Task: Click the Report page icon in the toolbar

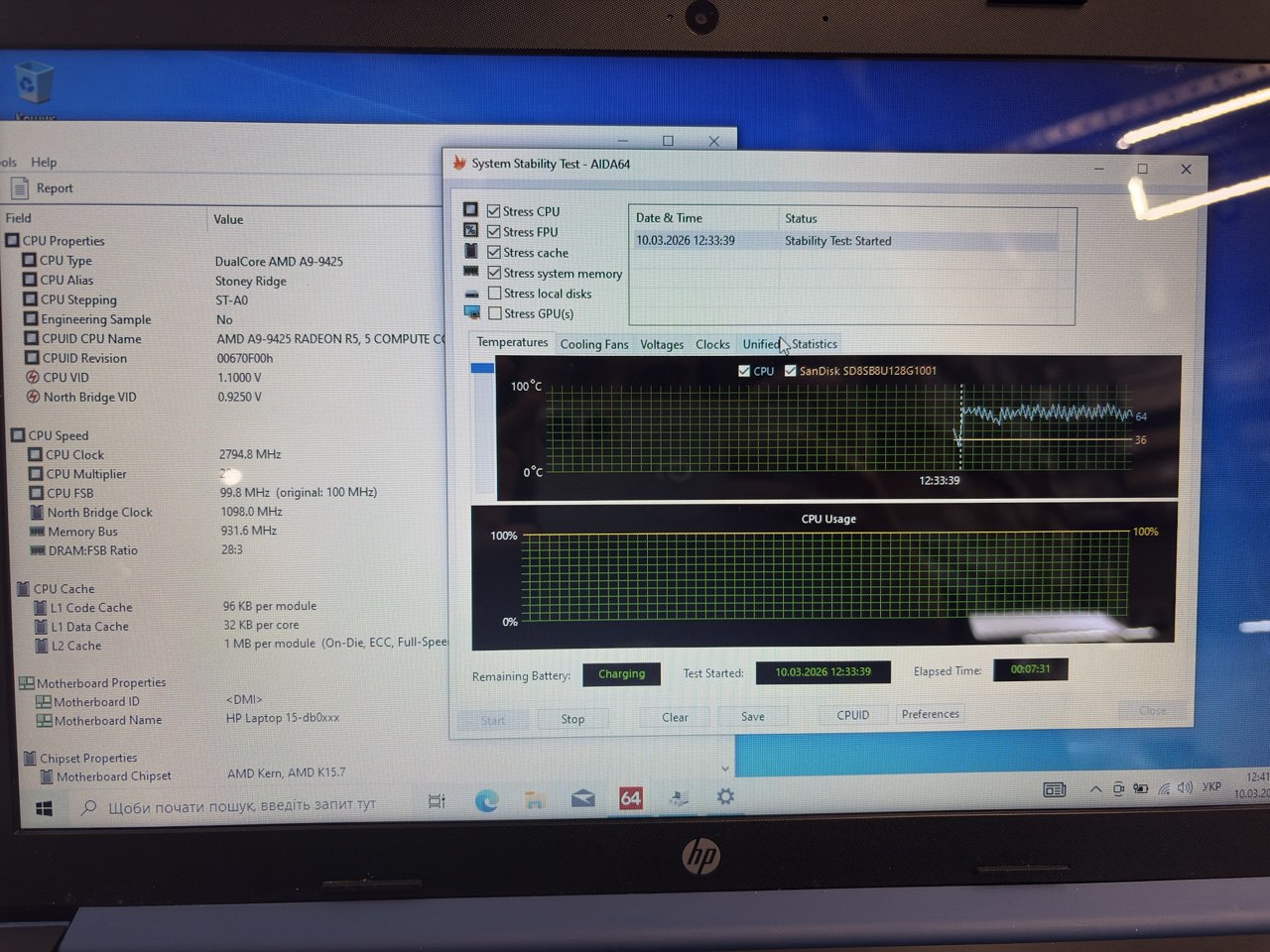Action: click(x=20, y=187)
